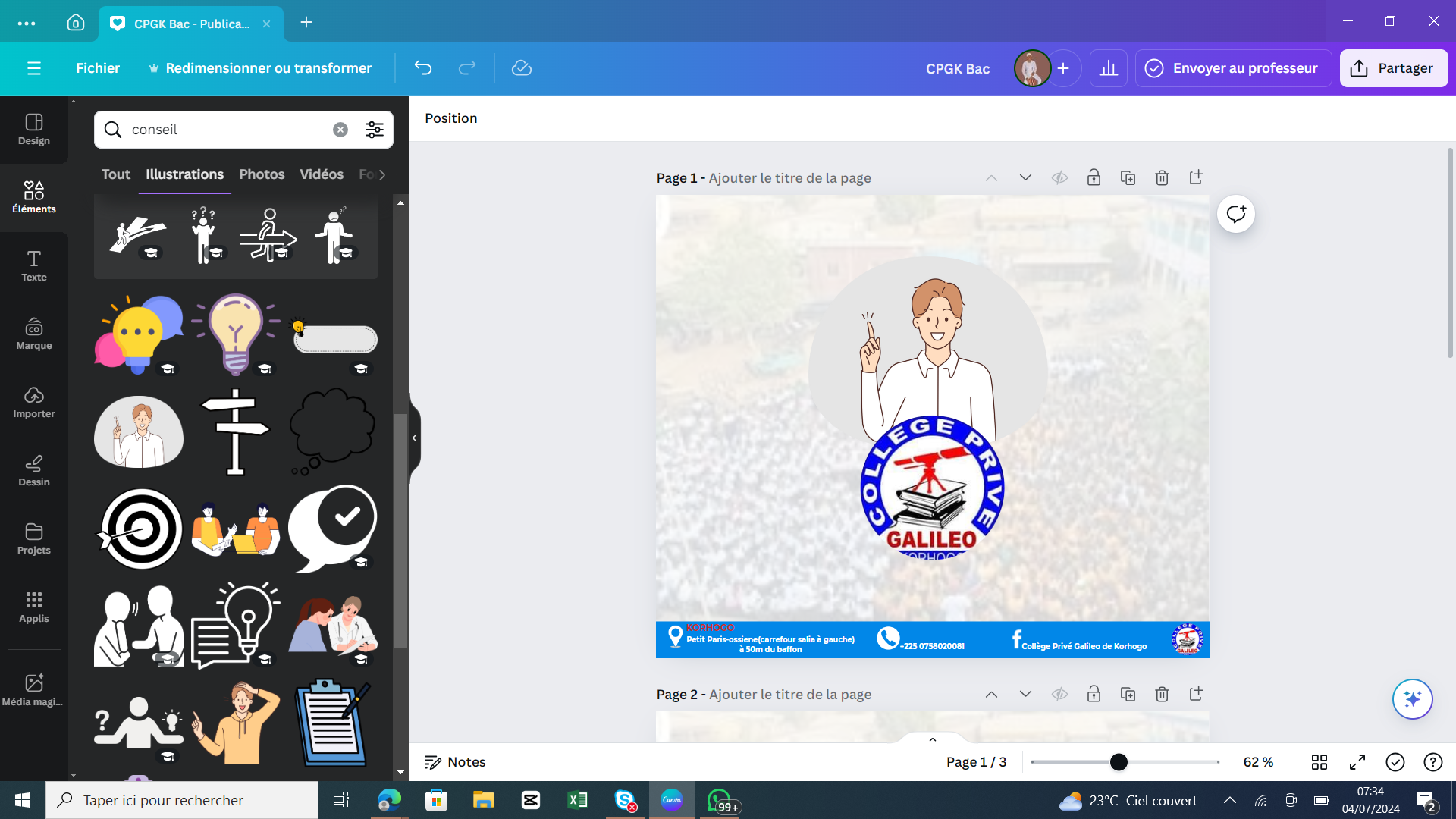Open the Position options
The image size is (1456, 819).
click(x=451, y=118)
